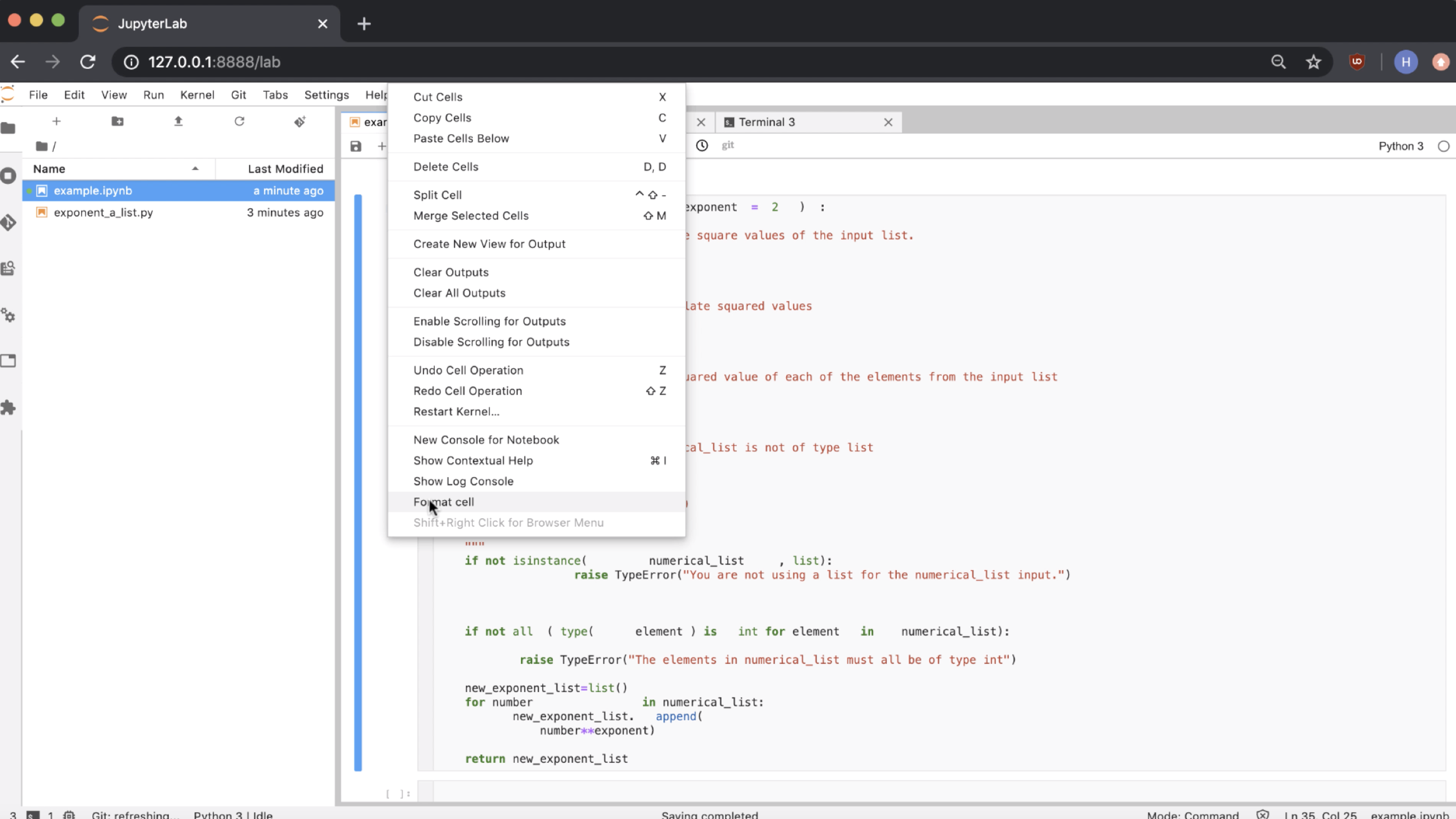Viewport: 1456px width, 819px height.
Task: Click the empty code cell below
Action: (876, 792)
